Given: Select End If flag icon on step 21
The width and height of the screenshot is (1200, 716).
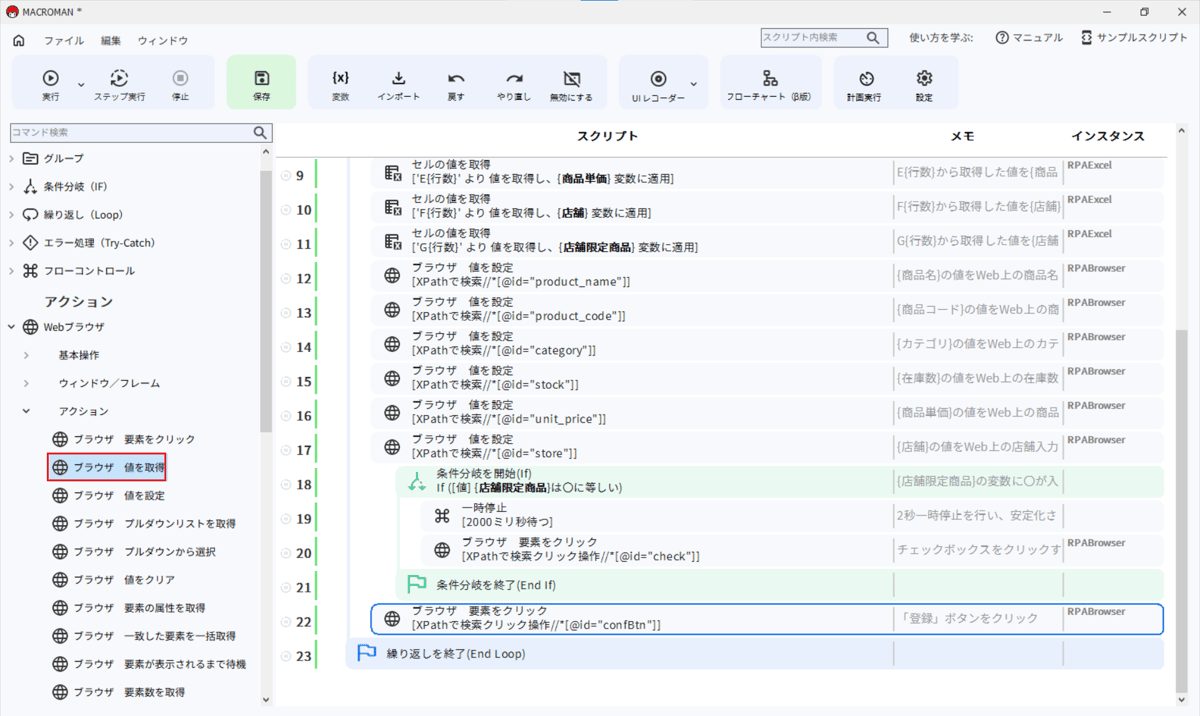Looking at the screenshot, I should (416, 584).
